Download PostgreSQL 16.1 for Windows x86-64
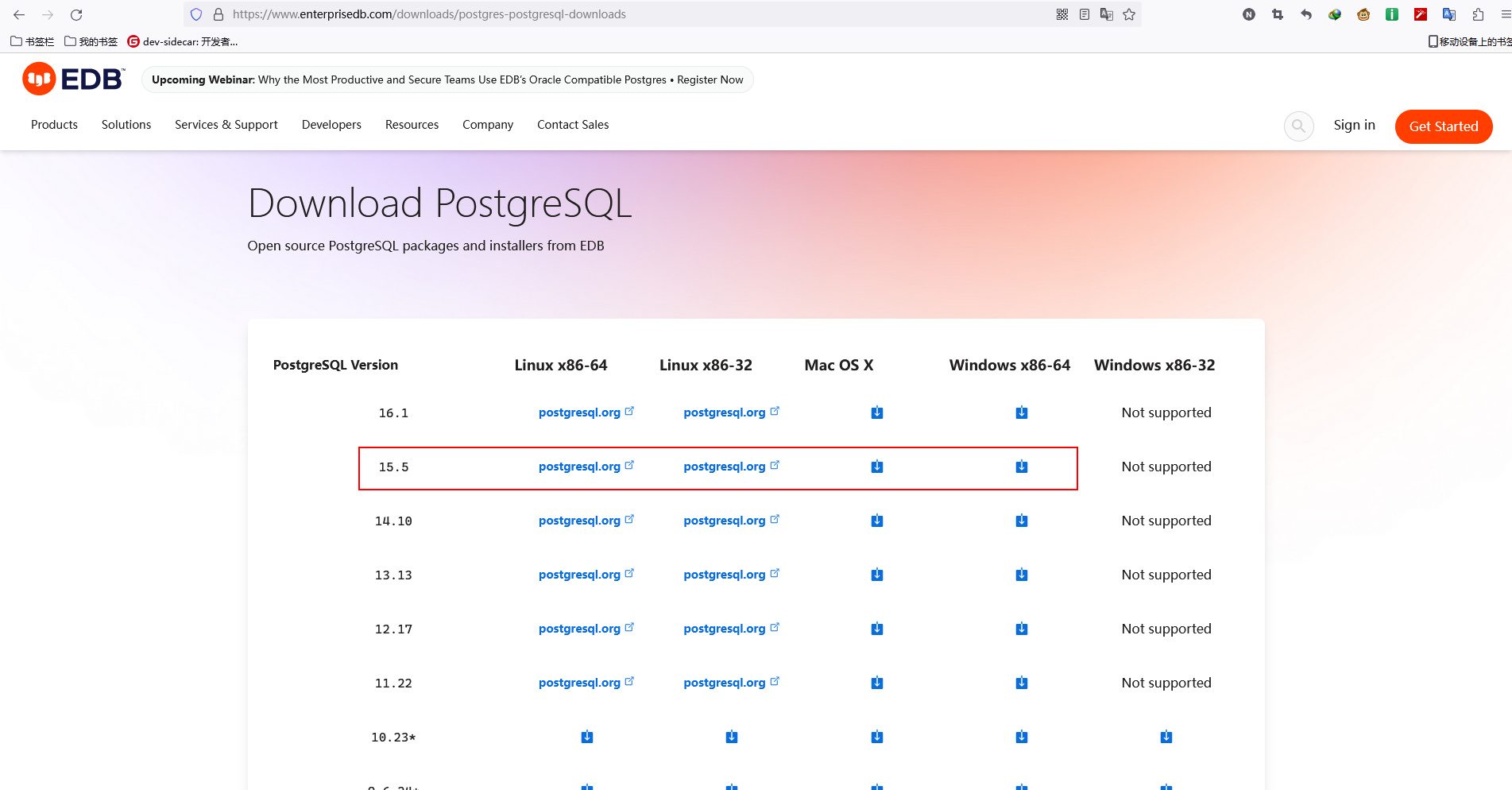This screenshot has width=1512, height=790. (1022, 412)
